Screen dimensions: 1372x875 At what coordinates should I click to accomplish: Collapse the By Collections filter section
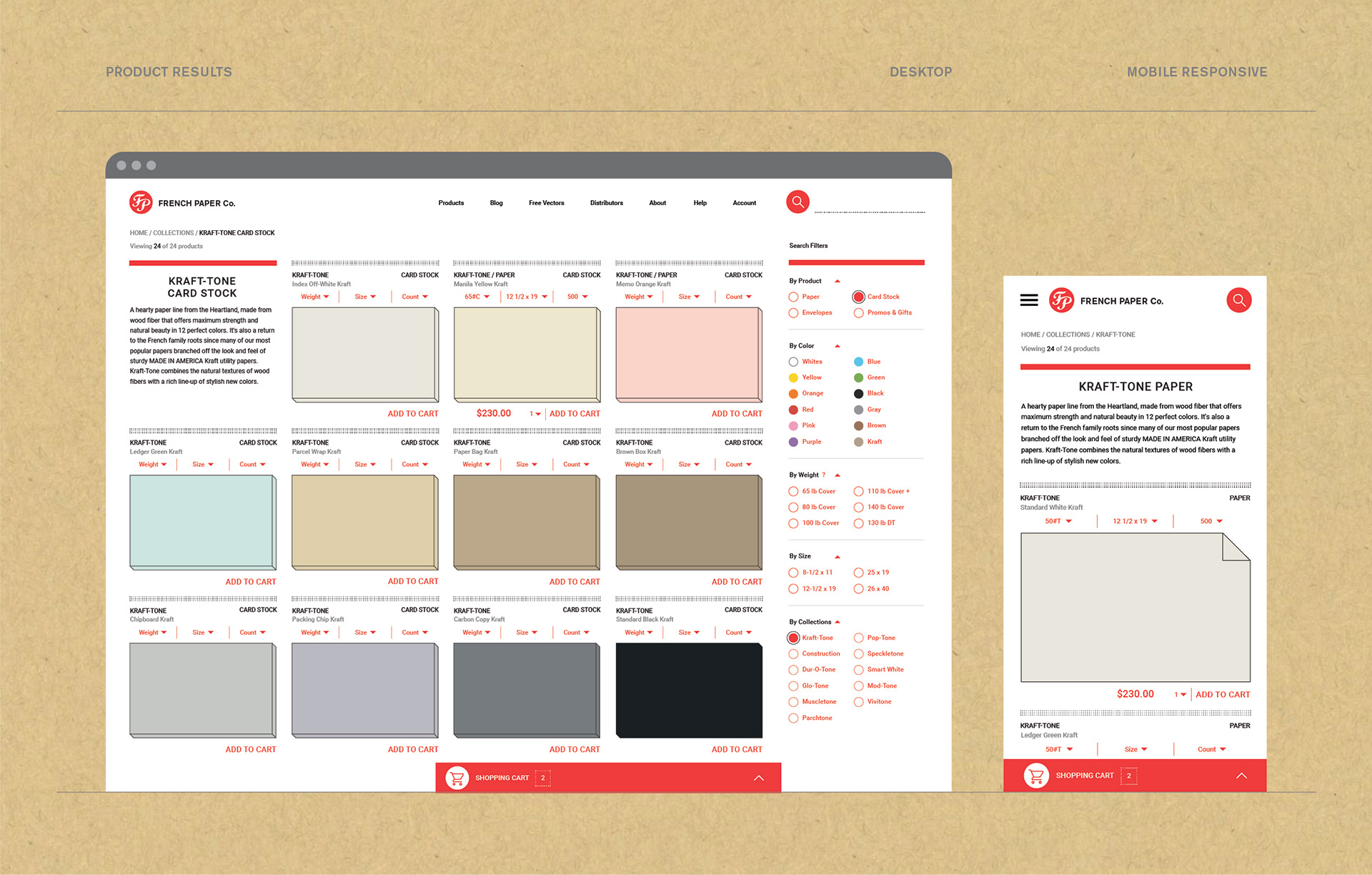(x=837, y=622)
